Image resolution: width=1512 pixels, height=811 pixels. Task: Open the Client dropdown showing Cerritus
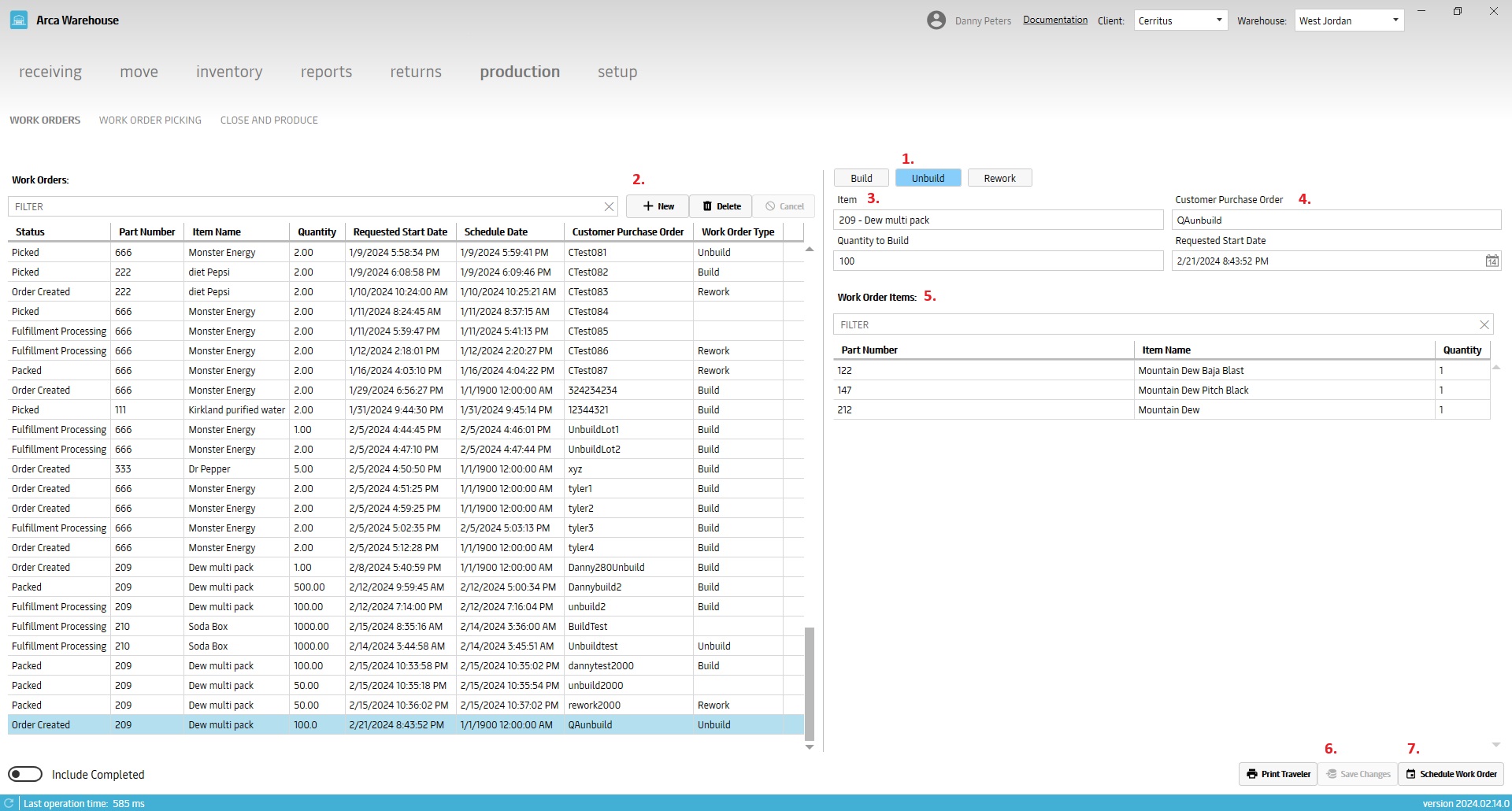[1180, 20]
